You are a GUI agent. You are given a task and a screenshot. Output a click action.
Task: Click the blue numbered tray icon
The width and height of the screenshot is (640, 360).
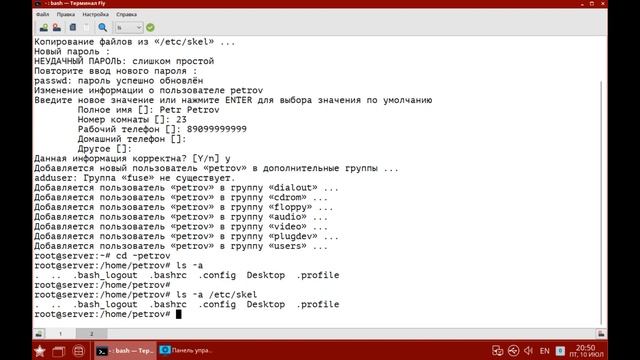click(560, 351)
